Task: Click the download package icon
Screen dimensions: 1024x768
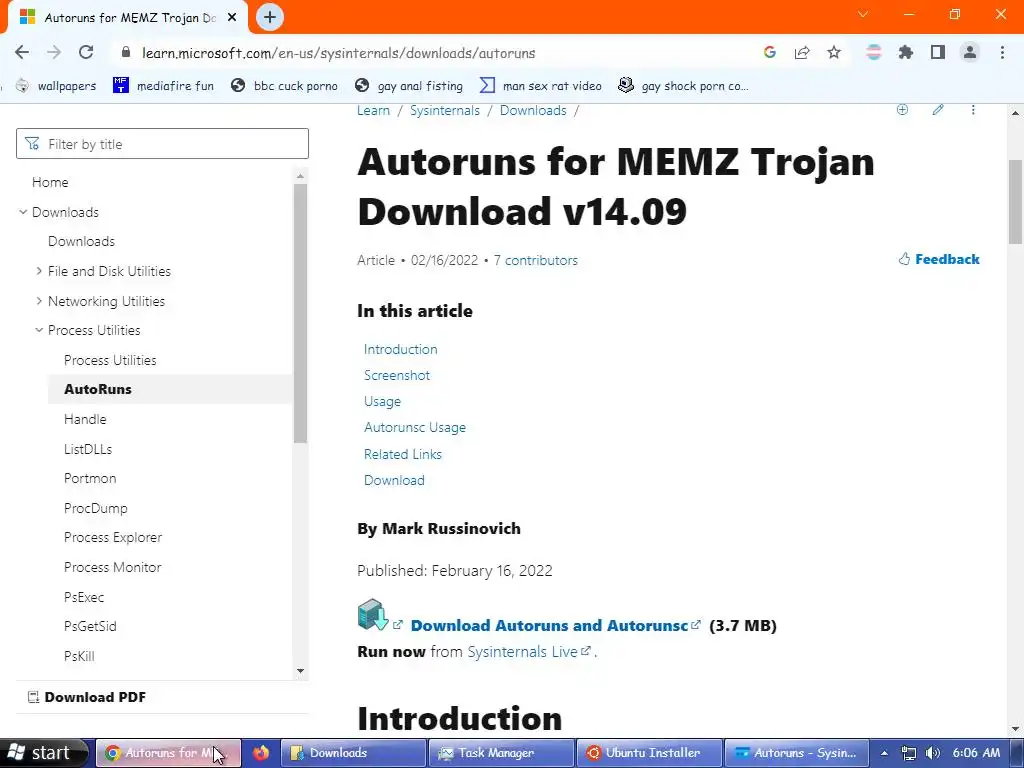Action: click(x=373, y=615)
